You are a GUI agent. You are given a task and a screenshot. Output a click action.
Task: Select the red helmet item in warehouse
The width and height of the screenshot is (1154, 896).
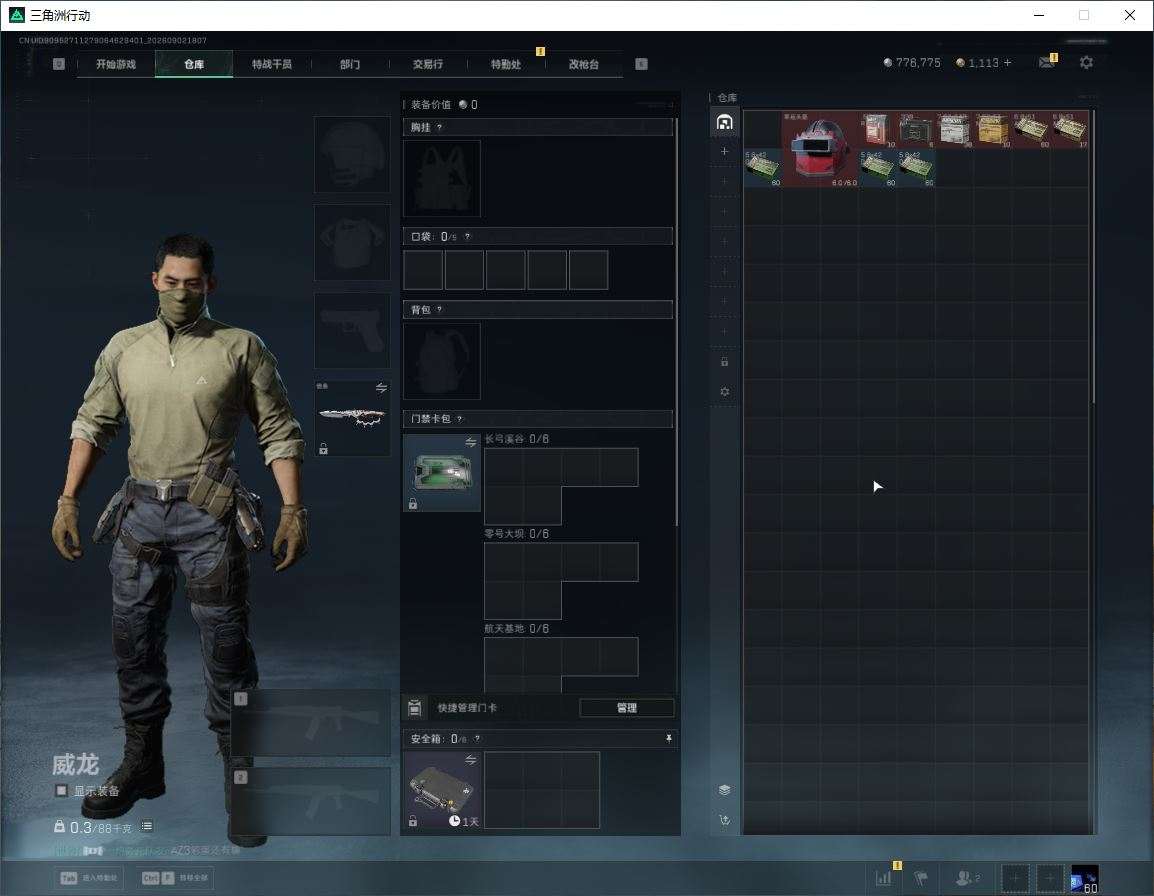[820, 149]
